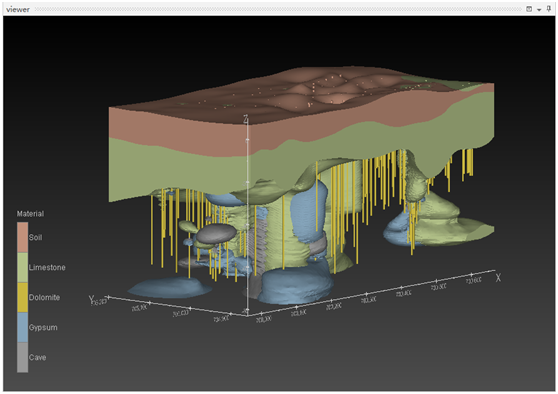Click the Material legend title

(30, 214)
